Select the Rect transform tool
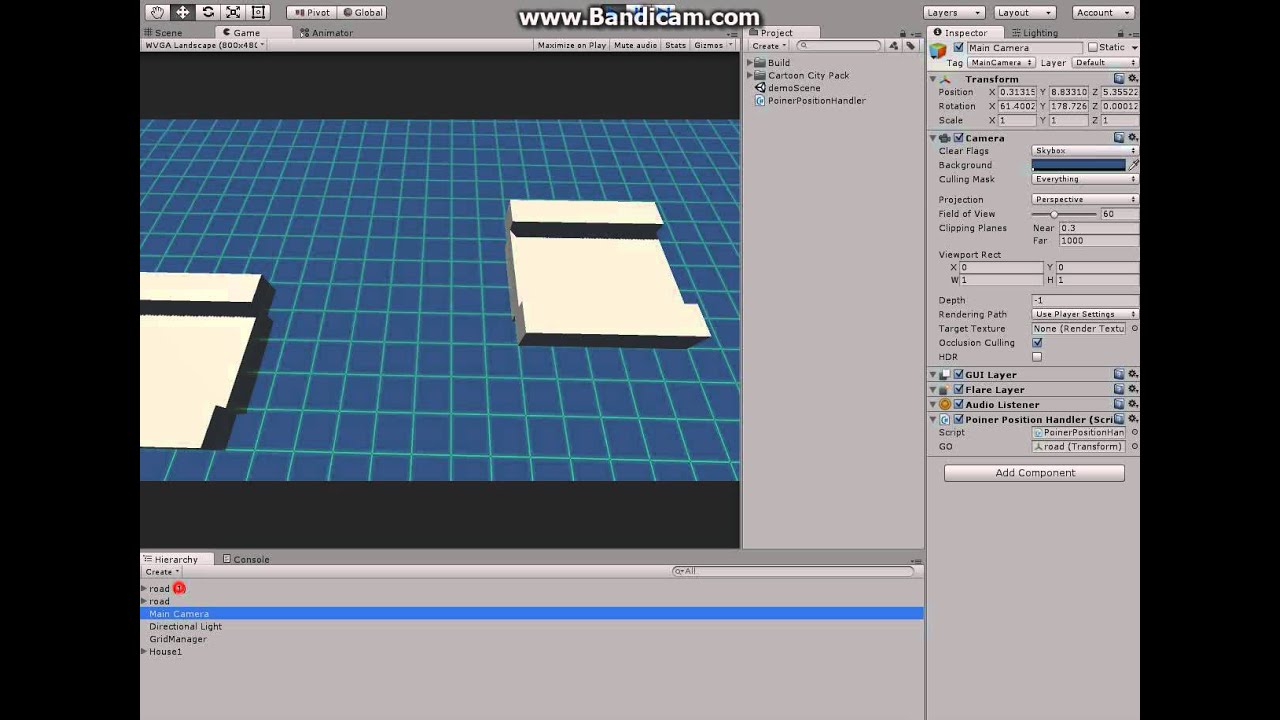The image size is (1280, 720). [258, 12]
